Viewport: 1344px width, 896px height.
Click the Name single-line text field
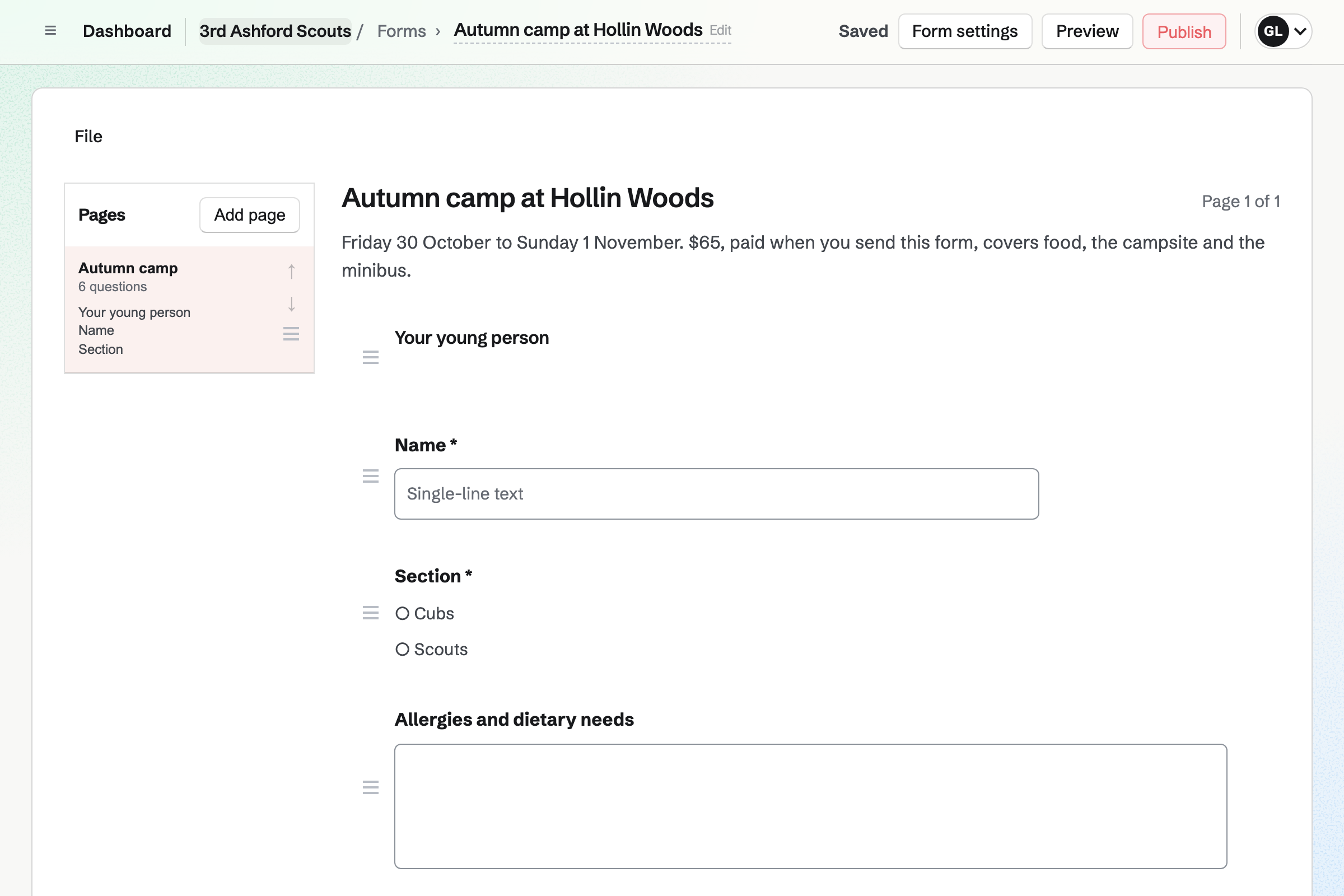coord(717,494)
